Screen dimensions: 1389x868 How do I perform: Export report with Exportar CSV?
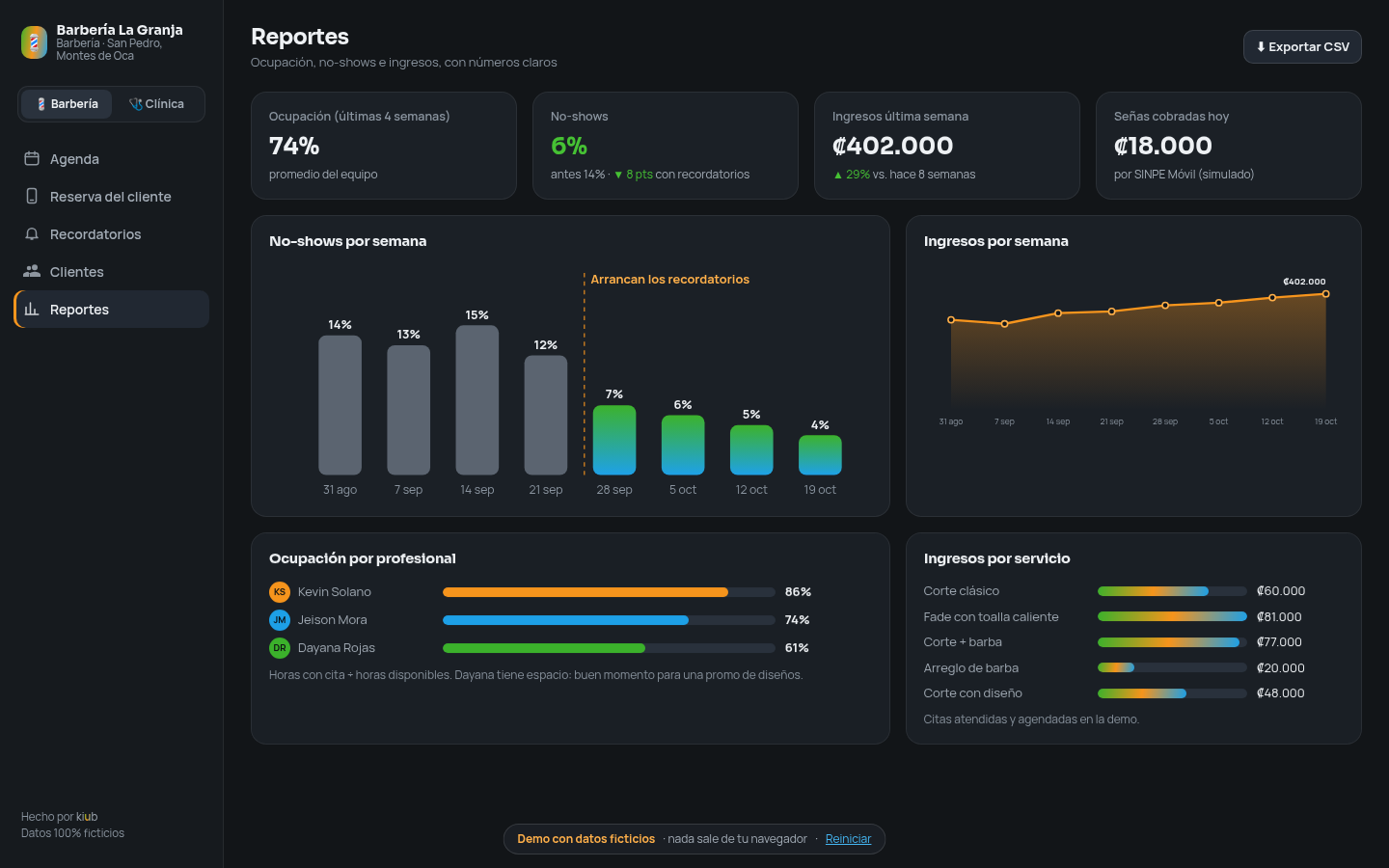tap(1302, 47)
